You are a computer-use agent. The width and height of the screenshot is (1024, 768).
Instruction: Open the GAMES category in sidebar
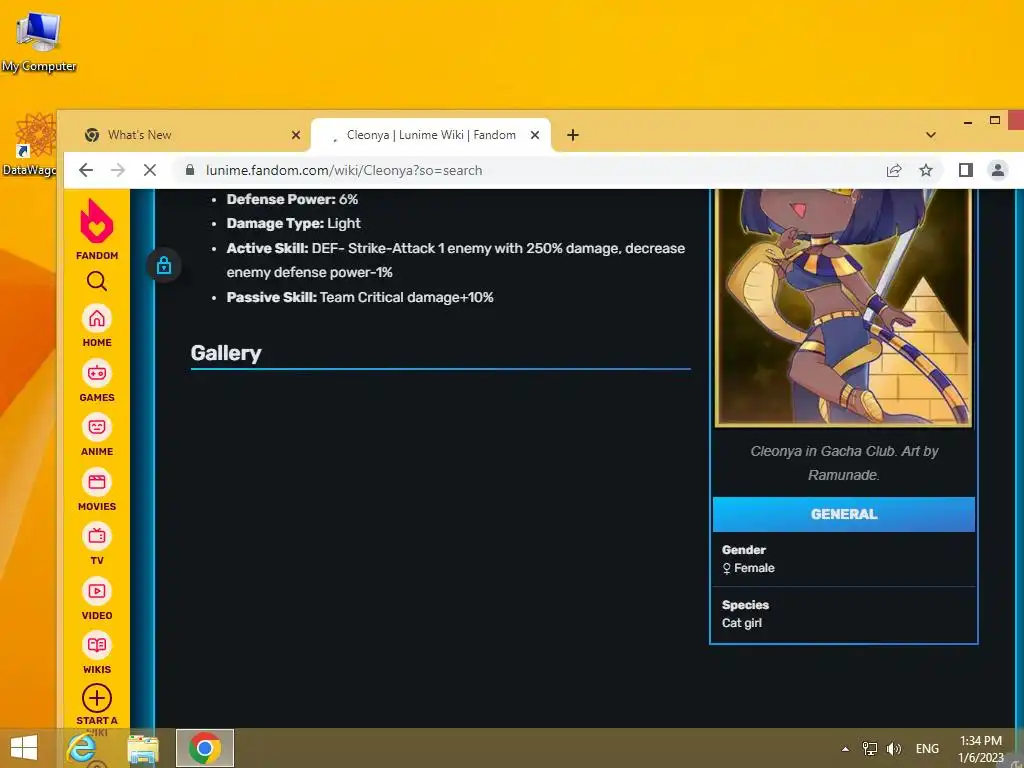97,381
